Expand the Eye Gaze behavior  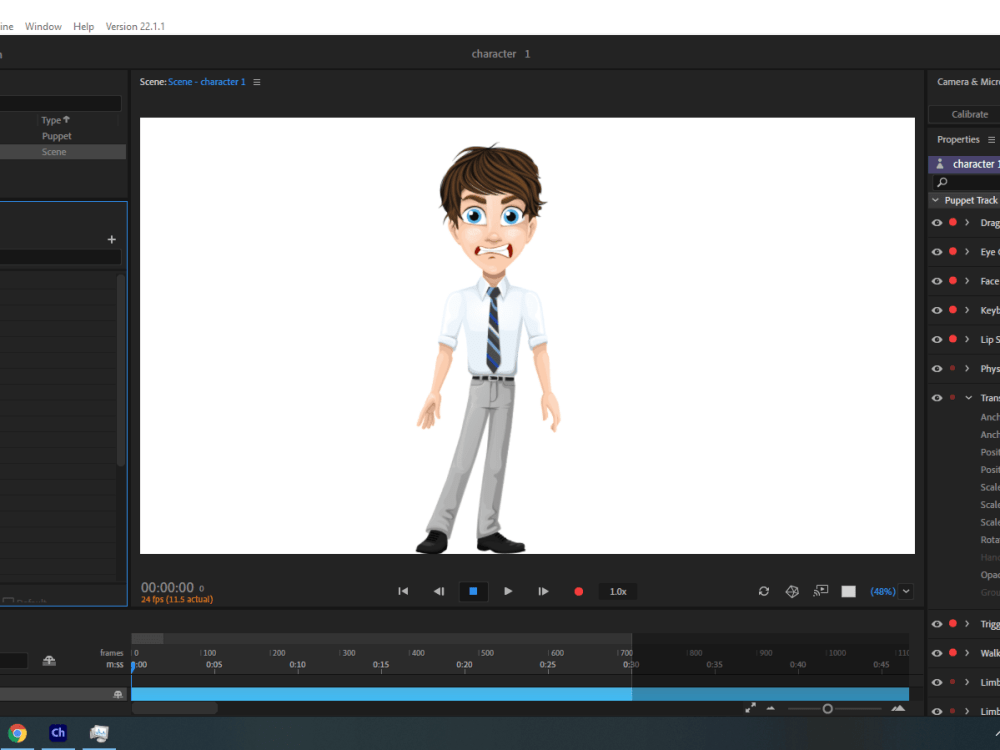point(967,252)
